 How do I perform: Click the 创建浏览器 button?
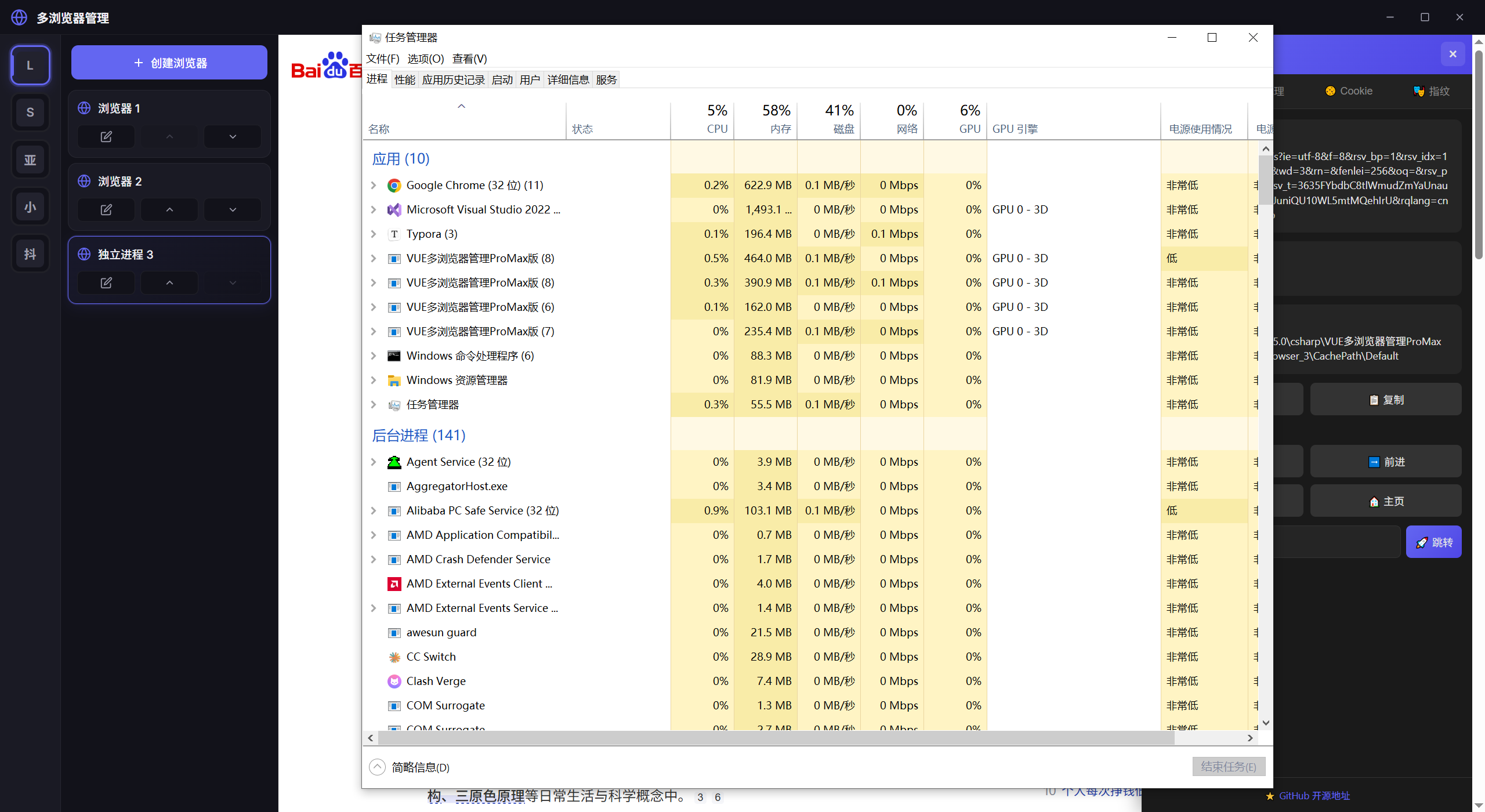169,62
